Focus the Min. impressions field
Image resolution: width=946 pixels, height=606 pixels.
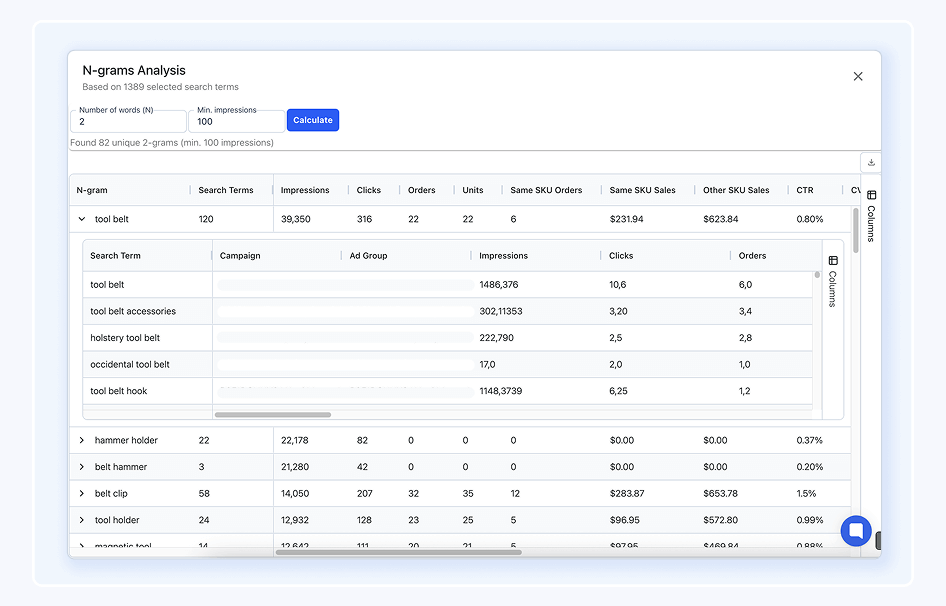(236, 122)
